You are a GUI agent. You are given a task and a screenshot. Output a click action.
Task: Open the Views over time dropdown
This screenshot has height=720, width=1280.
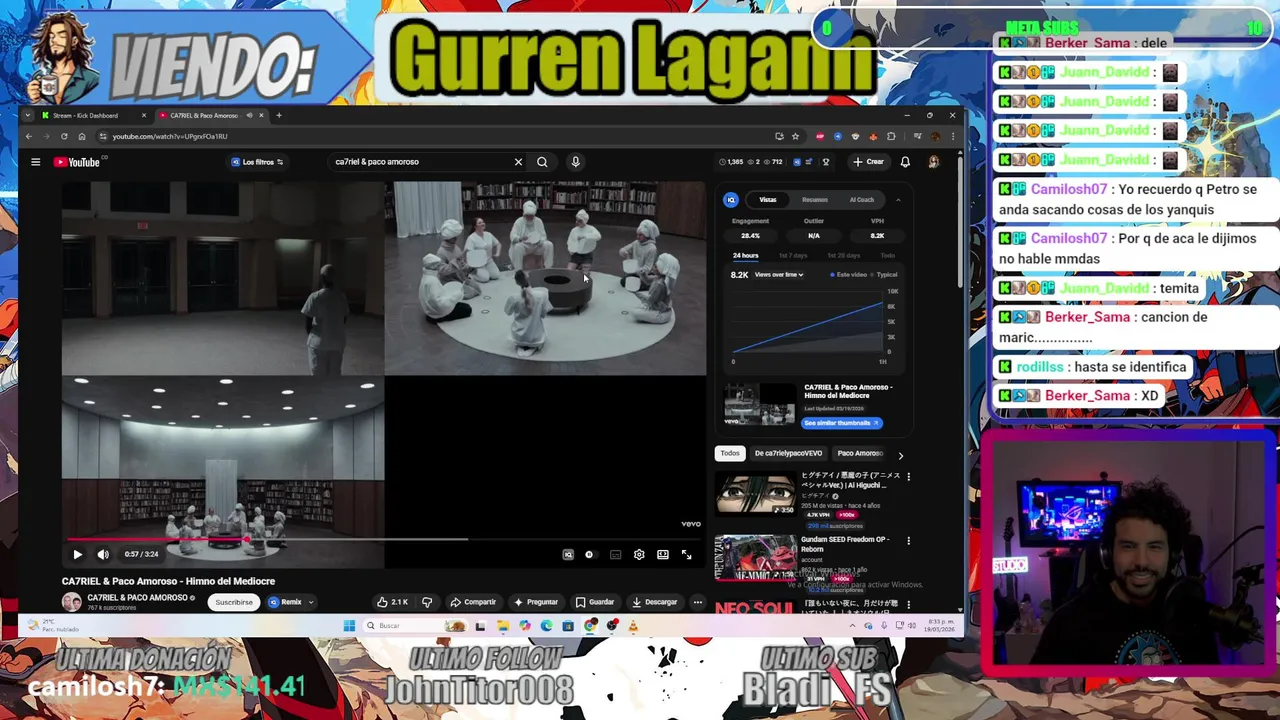pyautogui.click(x=779, y=275)
